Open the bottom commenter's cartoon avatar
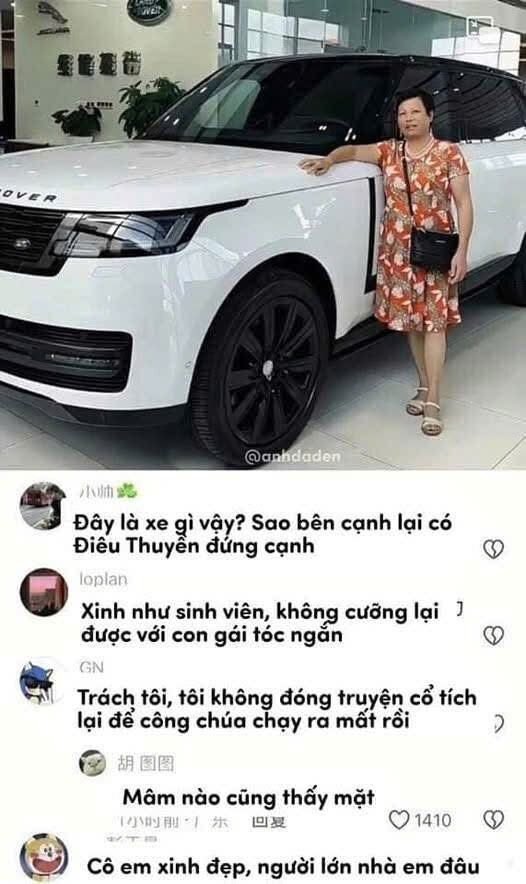Screen dimensions: 526x884 pos(44,856)
